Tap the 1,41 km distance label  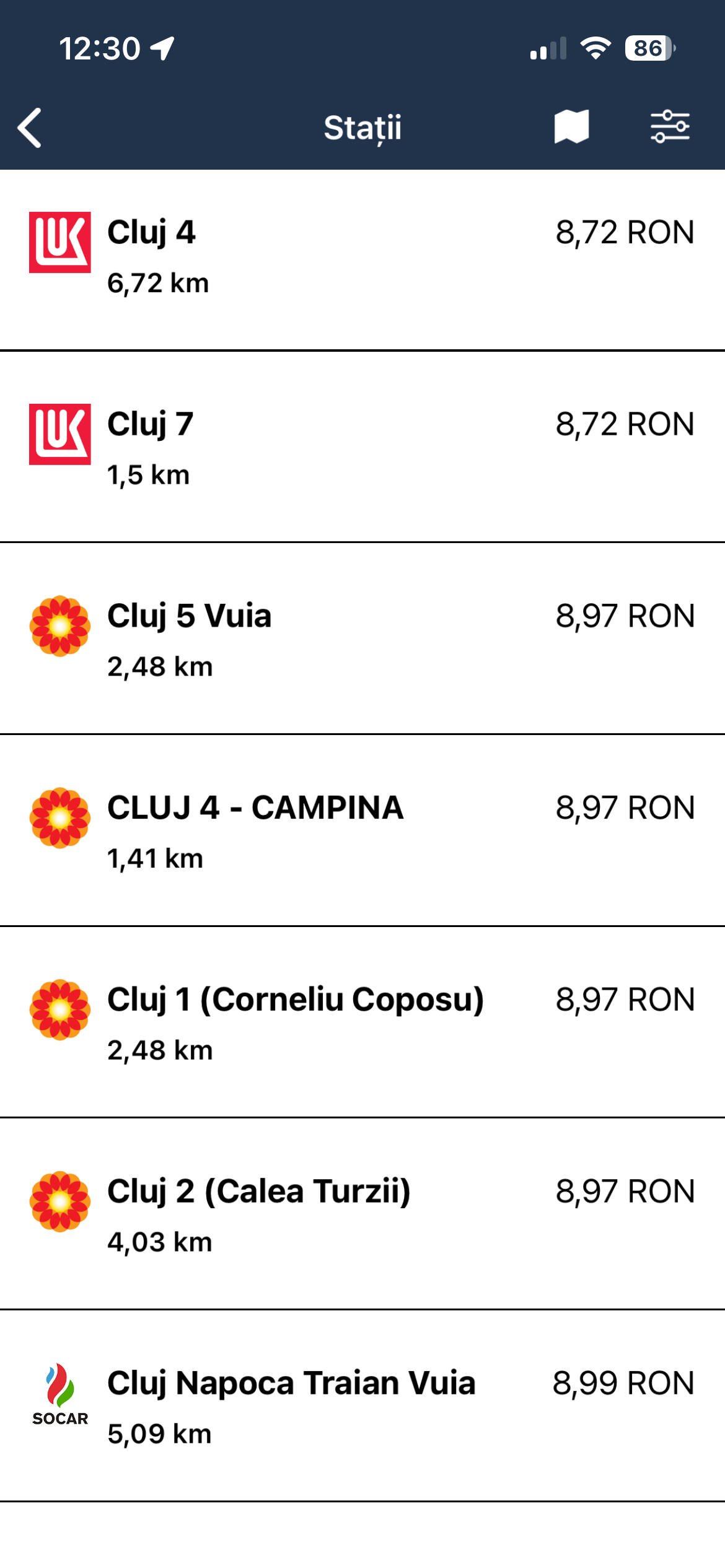click(x=156, y=859)
